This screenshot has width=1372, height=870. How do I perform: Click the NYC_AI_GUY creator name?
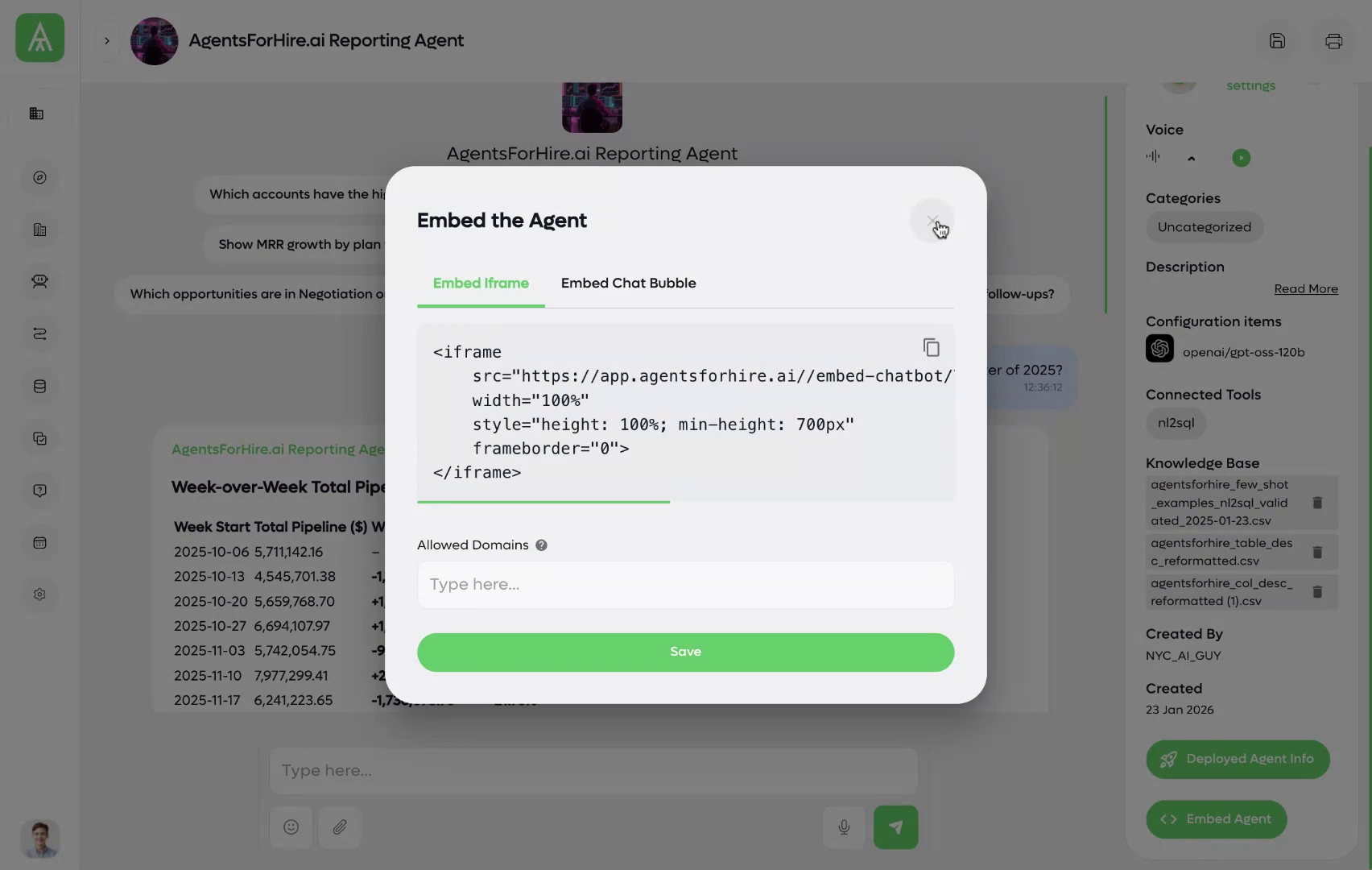(x=1183, y=656)
